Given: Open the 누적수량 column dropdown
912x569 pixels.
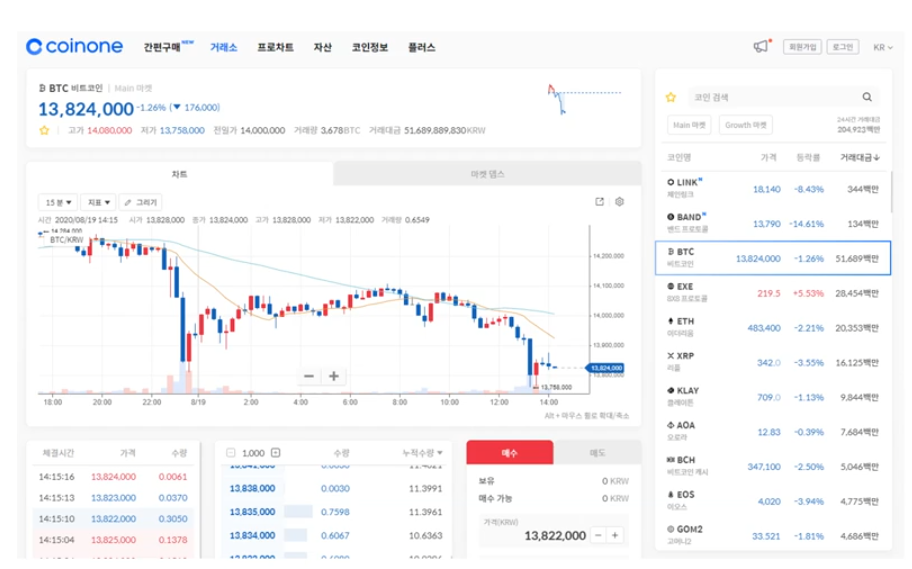Looking at the screenshot, I should pyautogui.click(x=422, y=453).
